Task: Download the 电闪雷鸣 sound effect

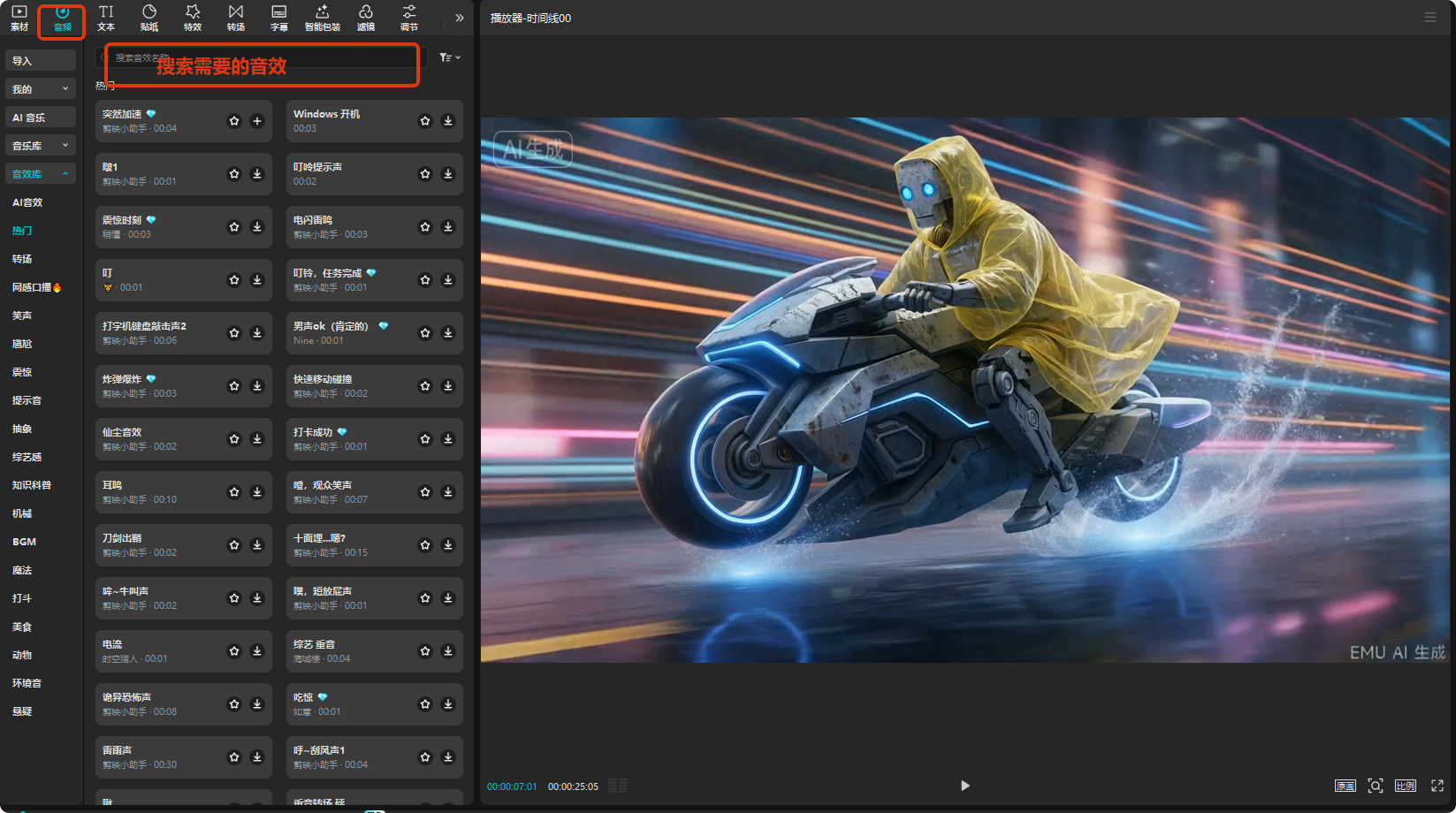Action: (x=448, y=227)
